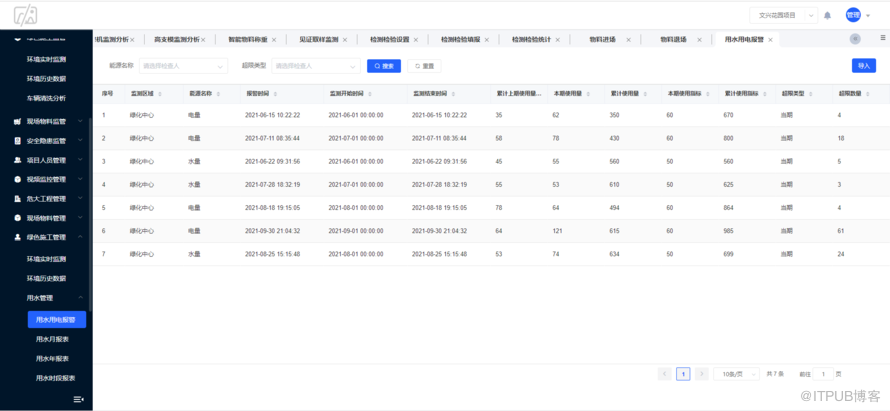Collapse the 用水管理 submenu
The height and width of the screenshot is (411, 890).
click(46, 298)
